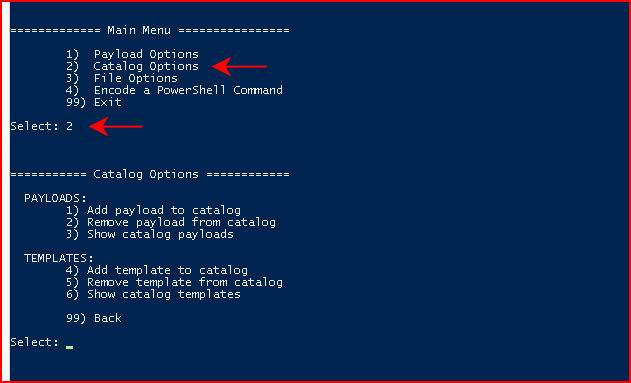Click the 99) Back option
Image resolution: width=631 pixels, height=383 pixels.
click(x=94, y=318)
